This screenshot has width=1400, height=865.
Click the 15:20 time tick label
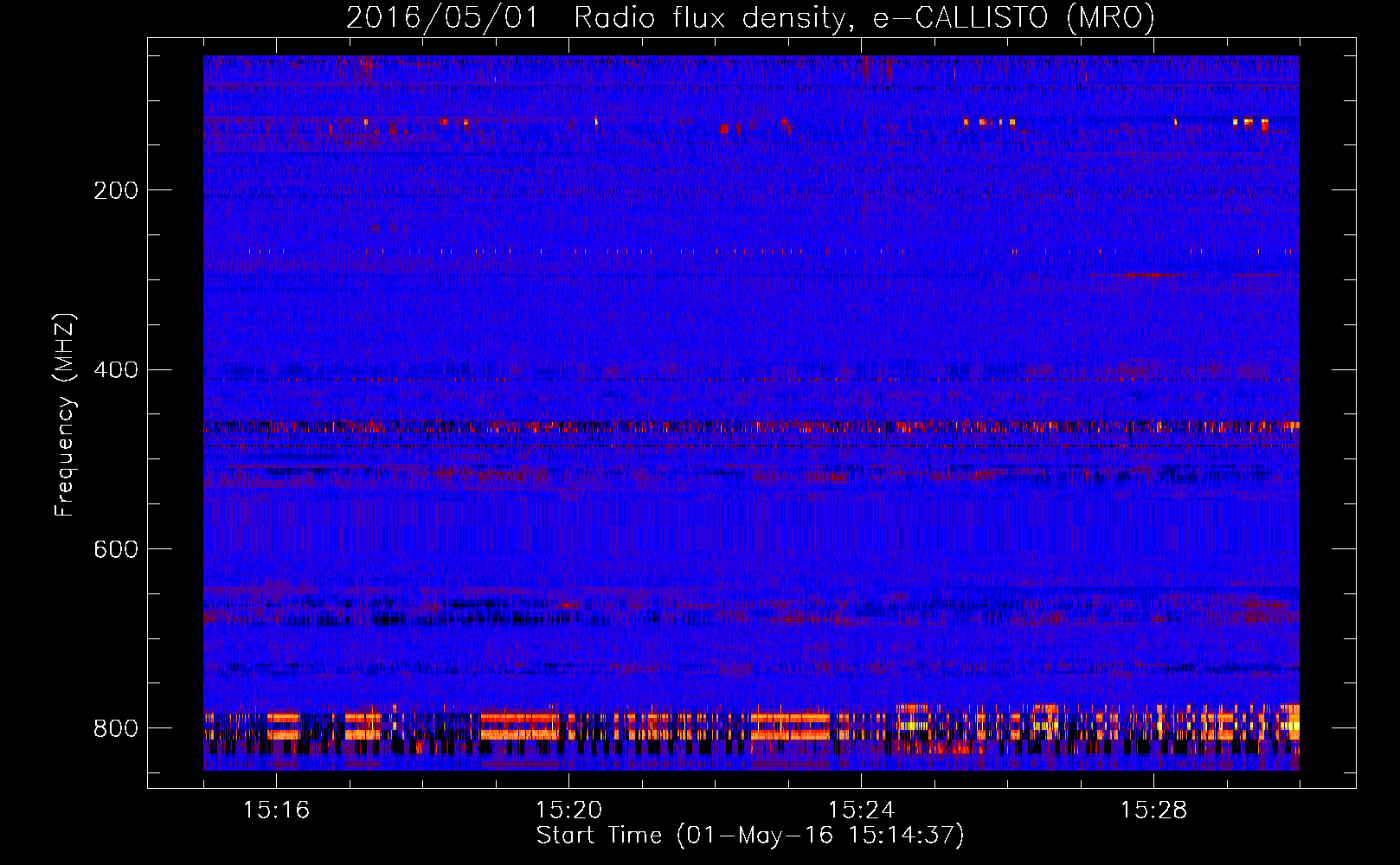tap(568, 810)
